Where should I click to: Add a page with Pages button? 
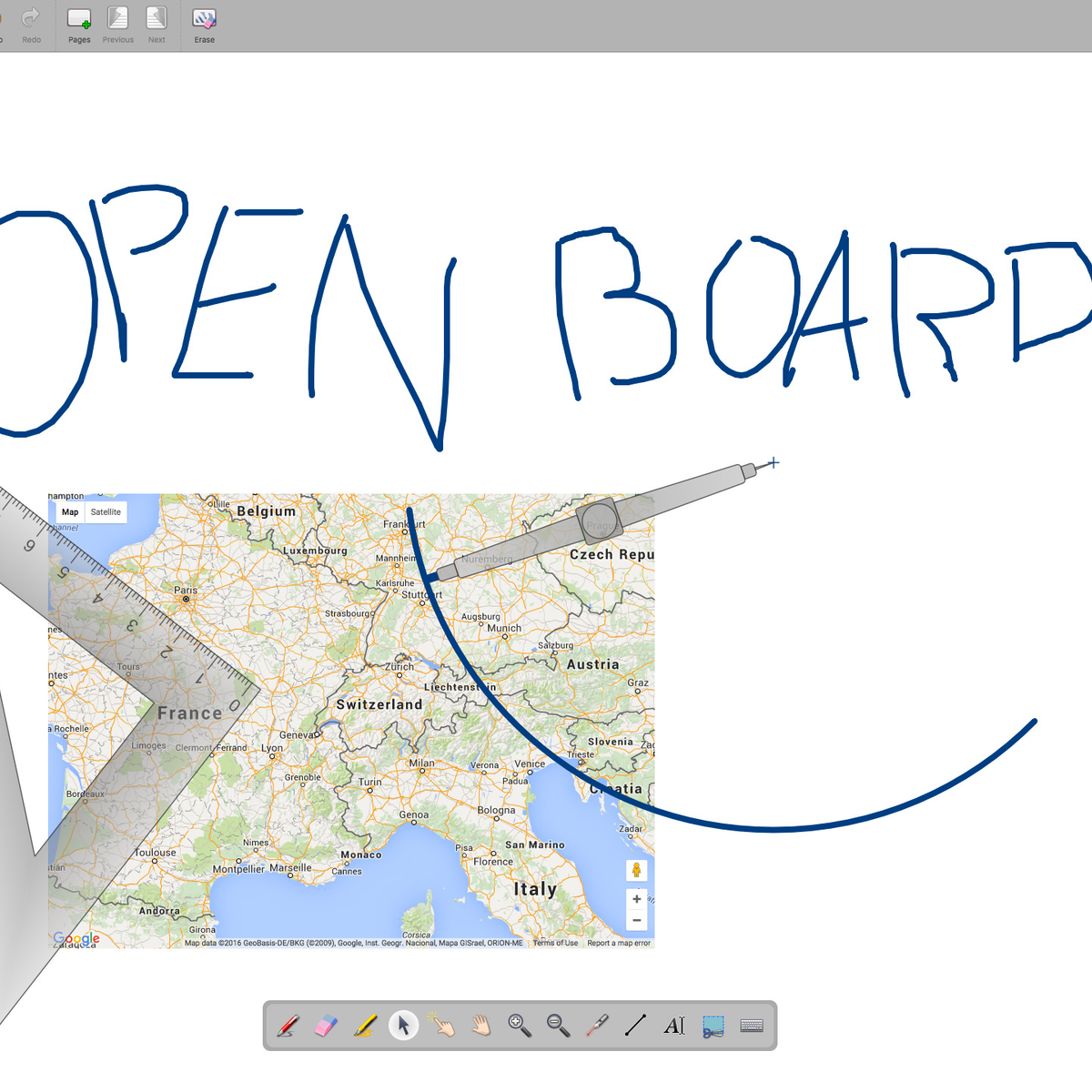click(x=79, y=25)
